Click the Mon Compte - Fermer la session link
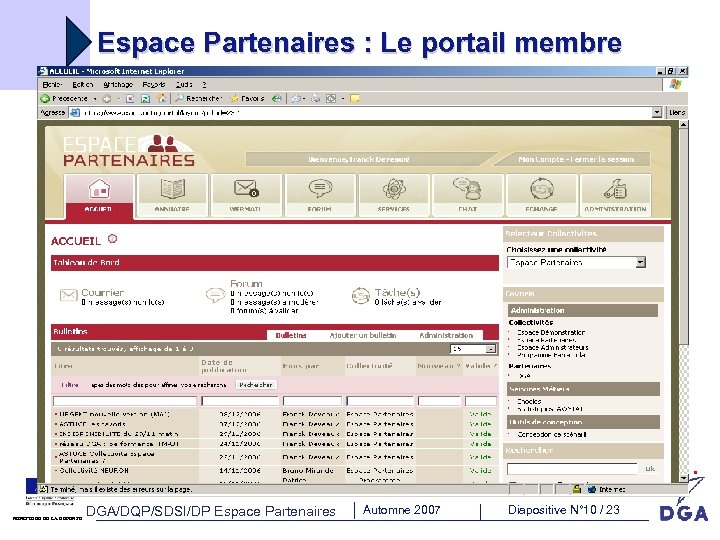Screen dimensions: 720x540 point(576,159)
